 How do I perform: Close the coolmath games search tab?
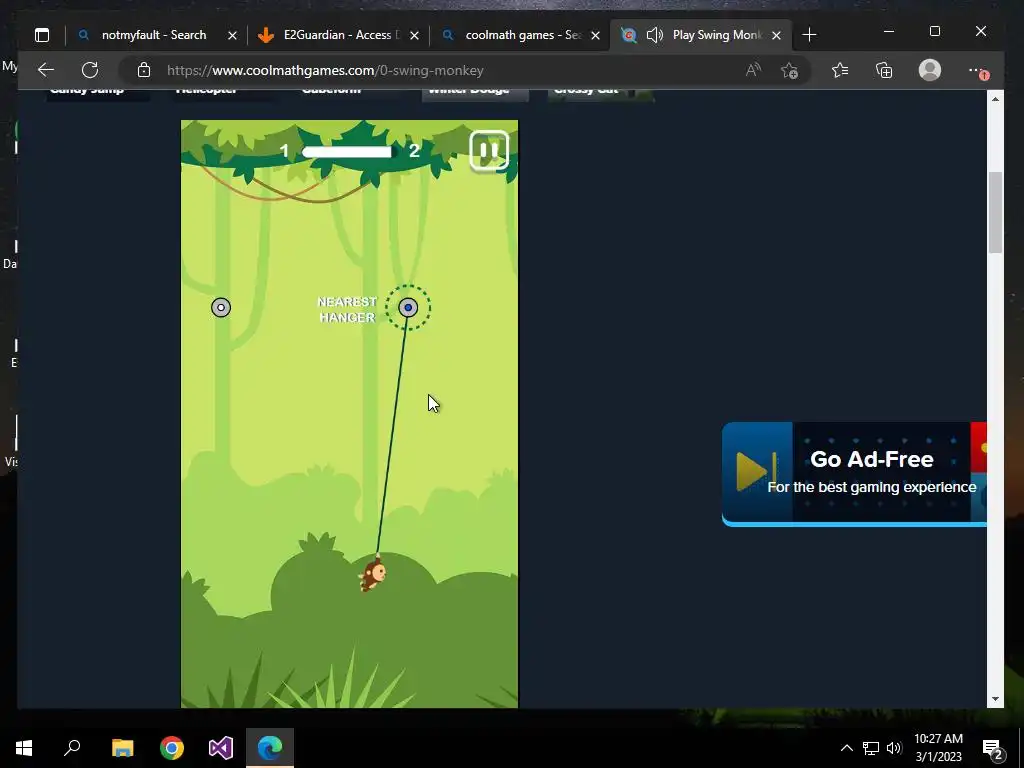click(x=595, y=35)
